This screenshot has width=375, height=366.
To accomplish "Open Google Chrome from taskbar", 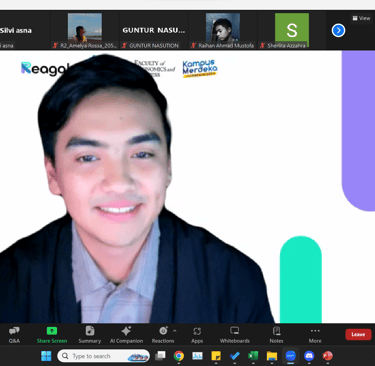I will pyautogui.click(x=179, y=356).
